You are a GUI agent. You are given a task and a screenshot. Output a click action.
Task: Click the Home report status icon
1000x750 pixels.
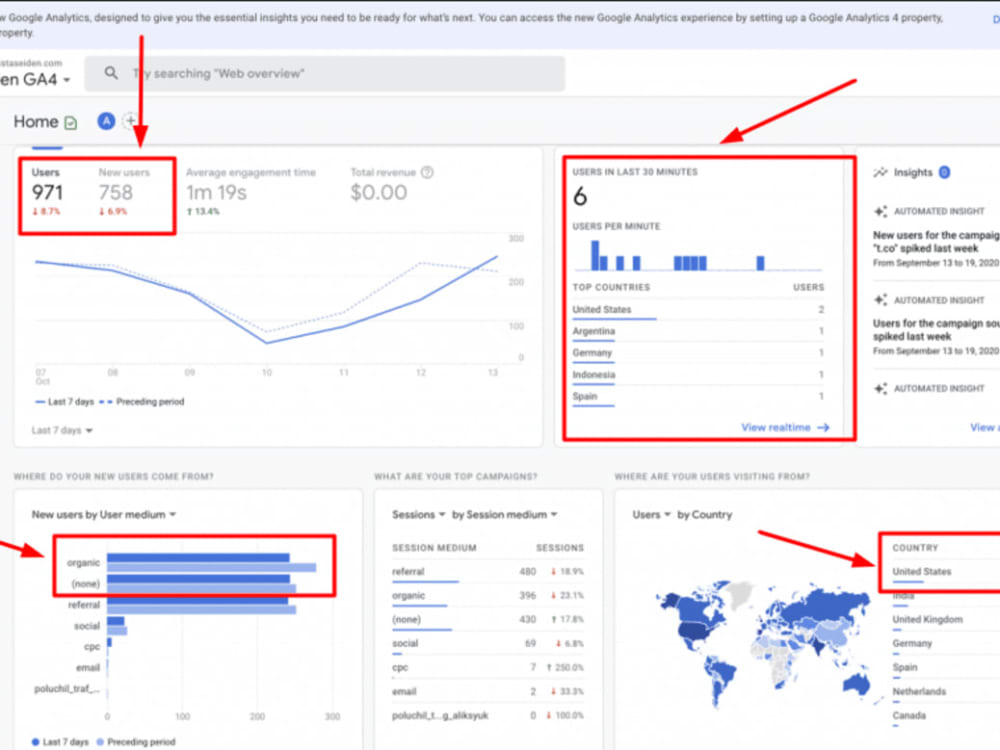(71, 122)
